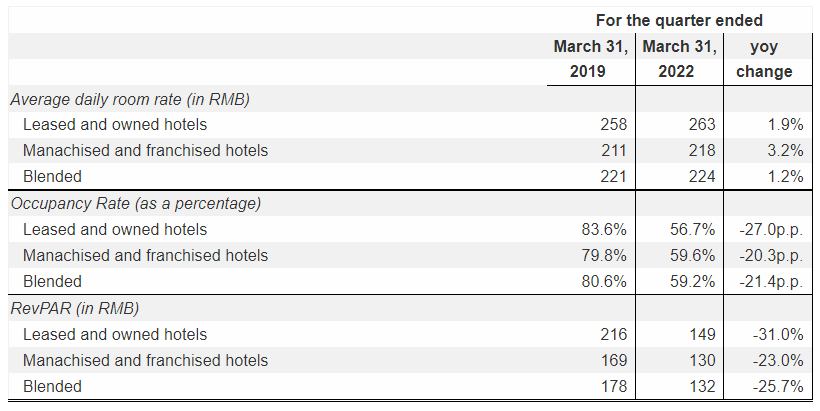Click 'Occupancy Rate (as a percentage)' heading
Viewport: 820px width, 411px height.
(136, 203)
